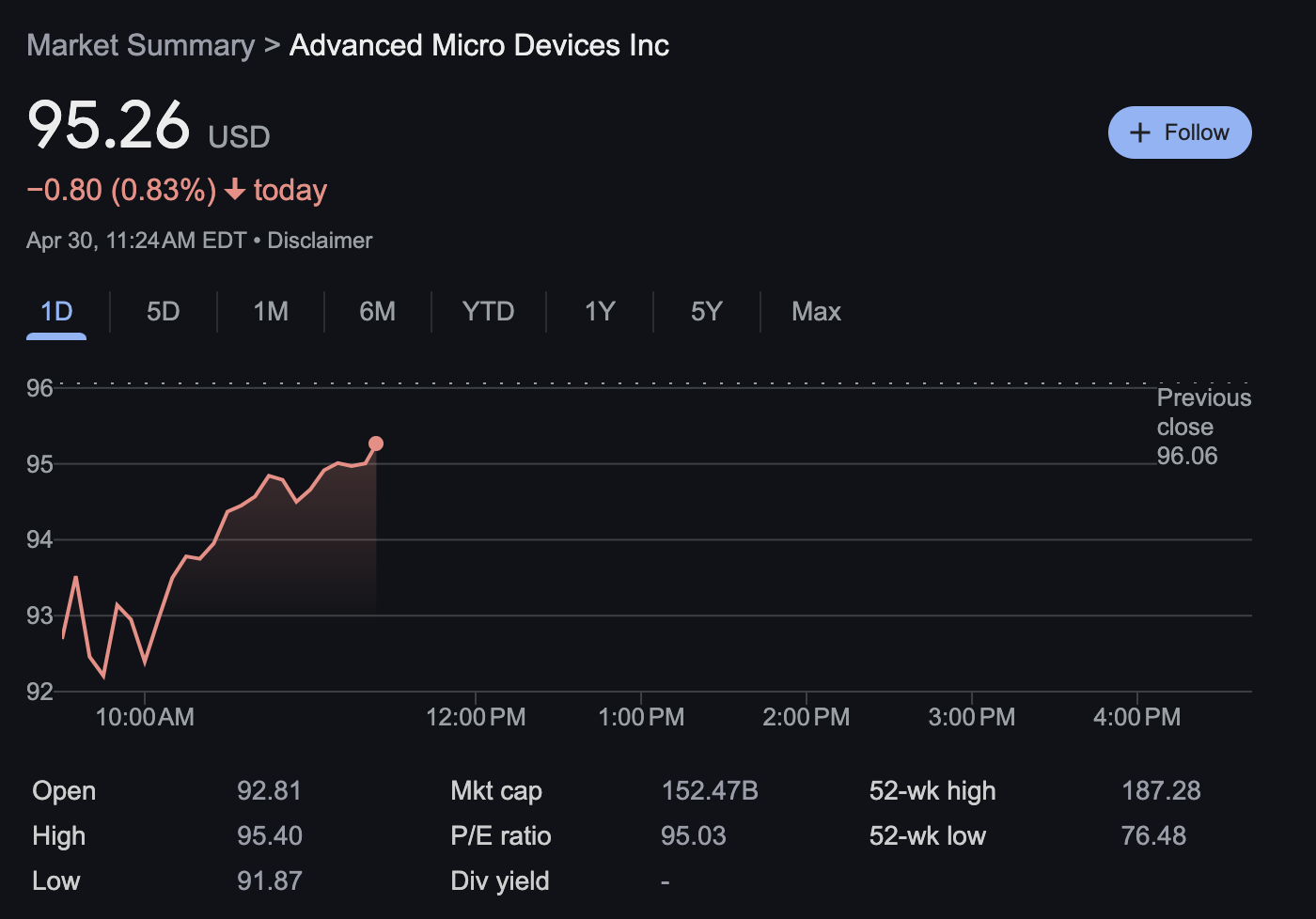Switch to the 5D chart tab
Viewport: 1316px width, 919px height.
[x=164, y=312]
